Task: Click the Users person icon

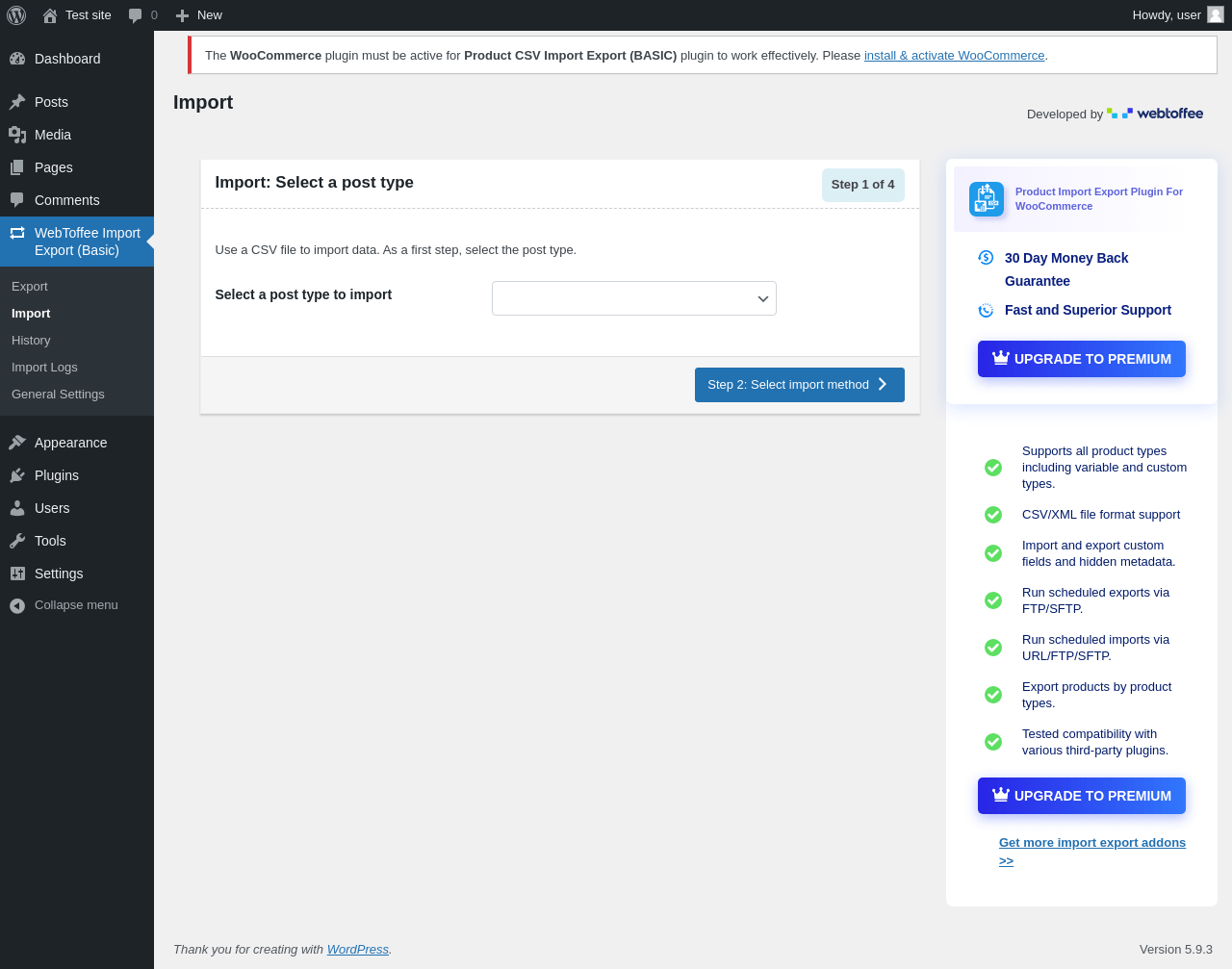Action: (x=17, y=508)
